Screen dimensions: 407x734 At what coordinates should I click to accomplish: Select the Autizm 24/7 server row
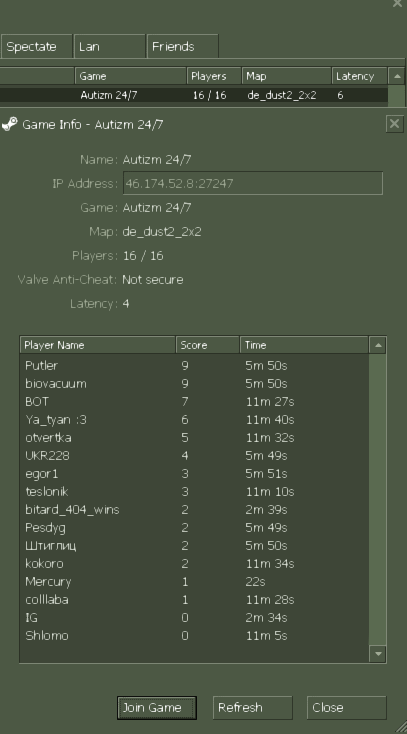pyautogui.click(x=194, y=95)
